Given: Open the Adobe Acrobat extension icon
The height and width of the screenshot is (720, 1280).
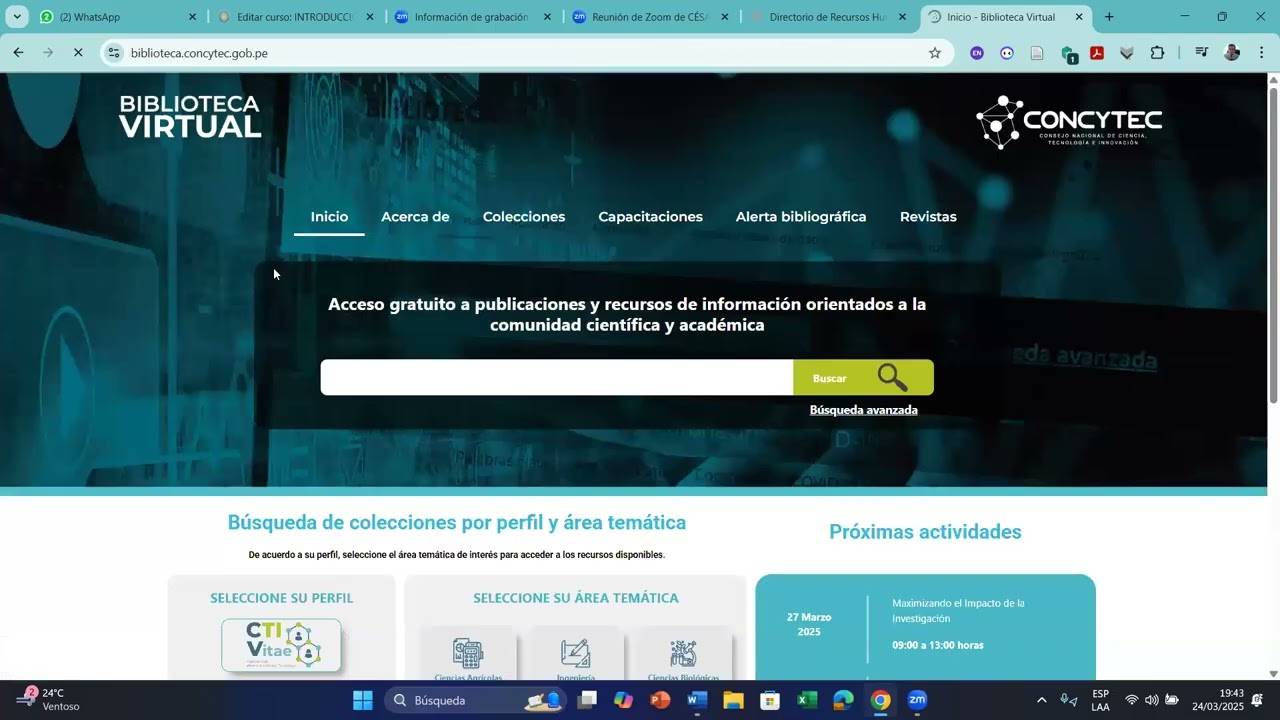Looking at the screenshot, I should click(1097, 53).
